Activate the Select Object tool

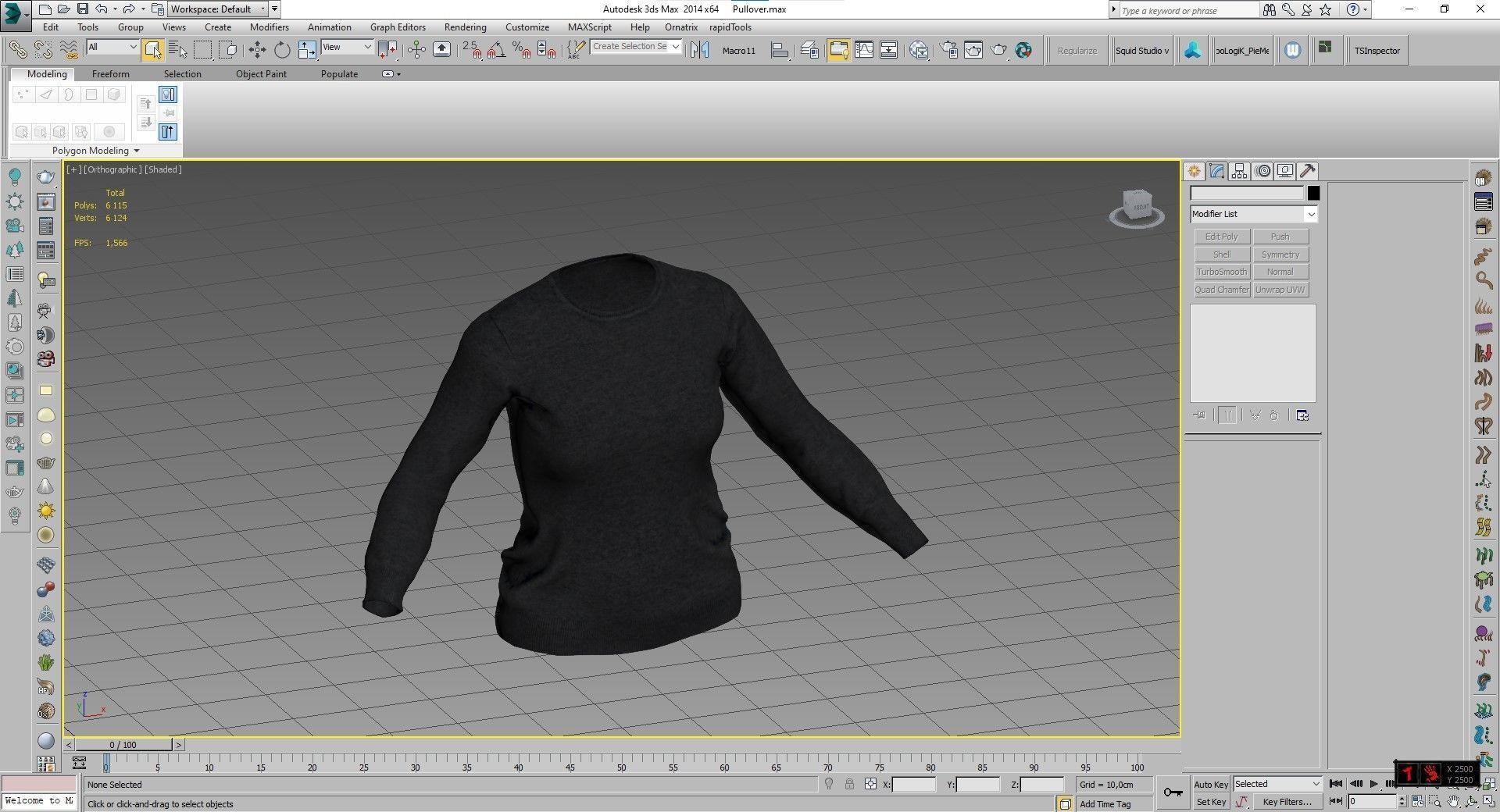(x=153, y=50)
